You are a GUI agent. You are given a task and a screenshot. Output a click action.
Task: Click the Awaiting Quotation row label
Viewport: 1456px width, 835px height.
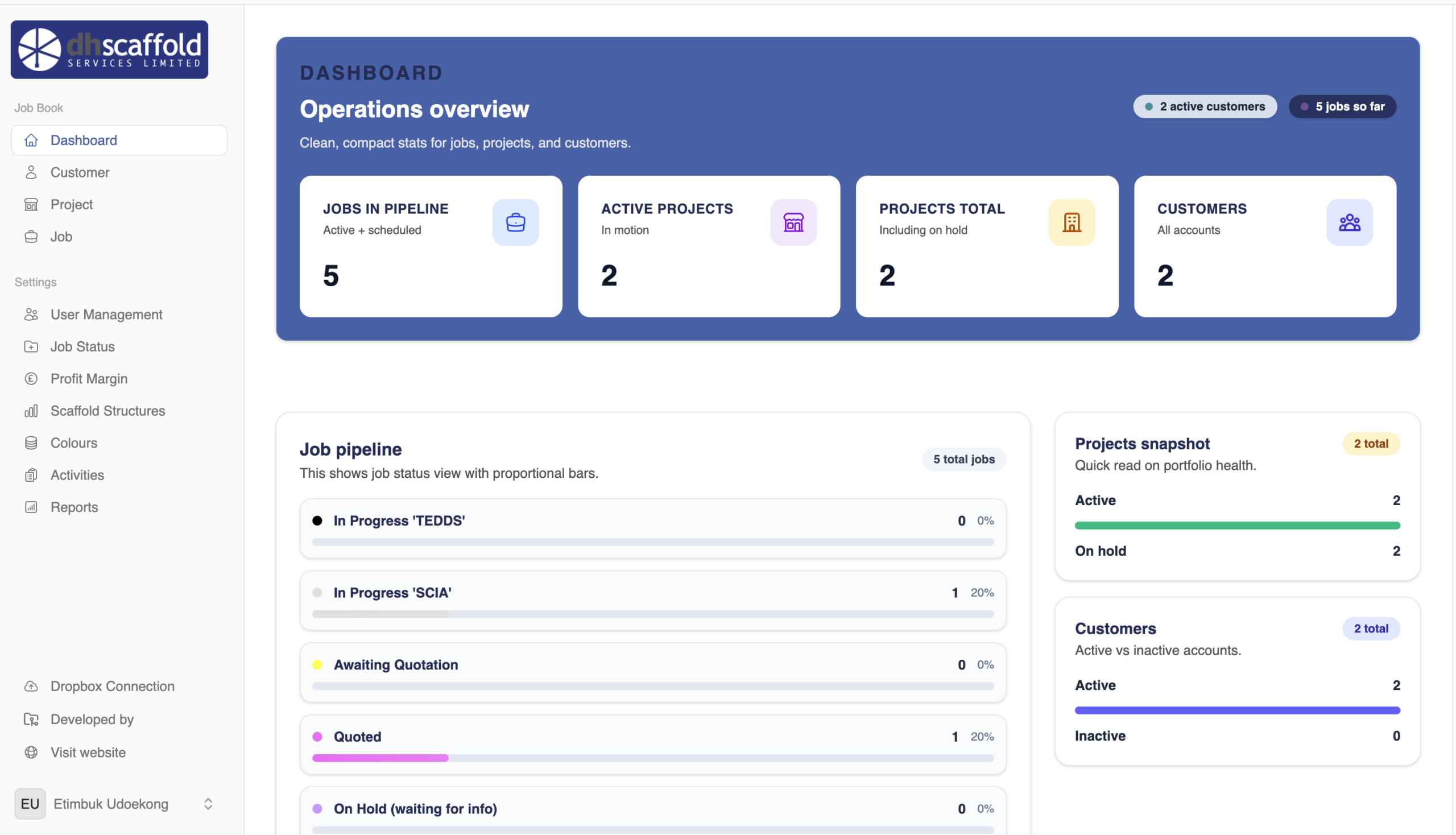(396, 665)
